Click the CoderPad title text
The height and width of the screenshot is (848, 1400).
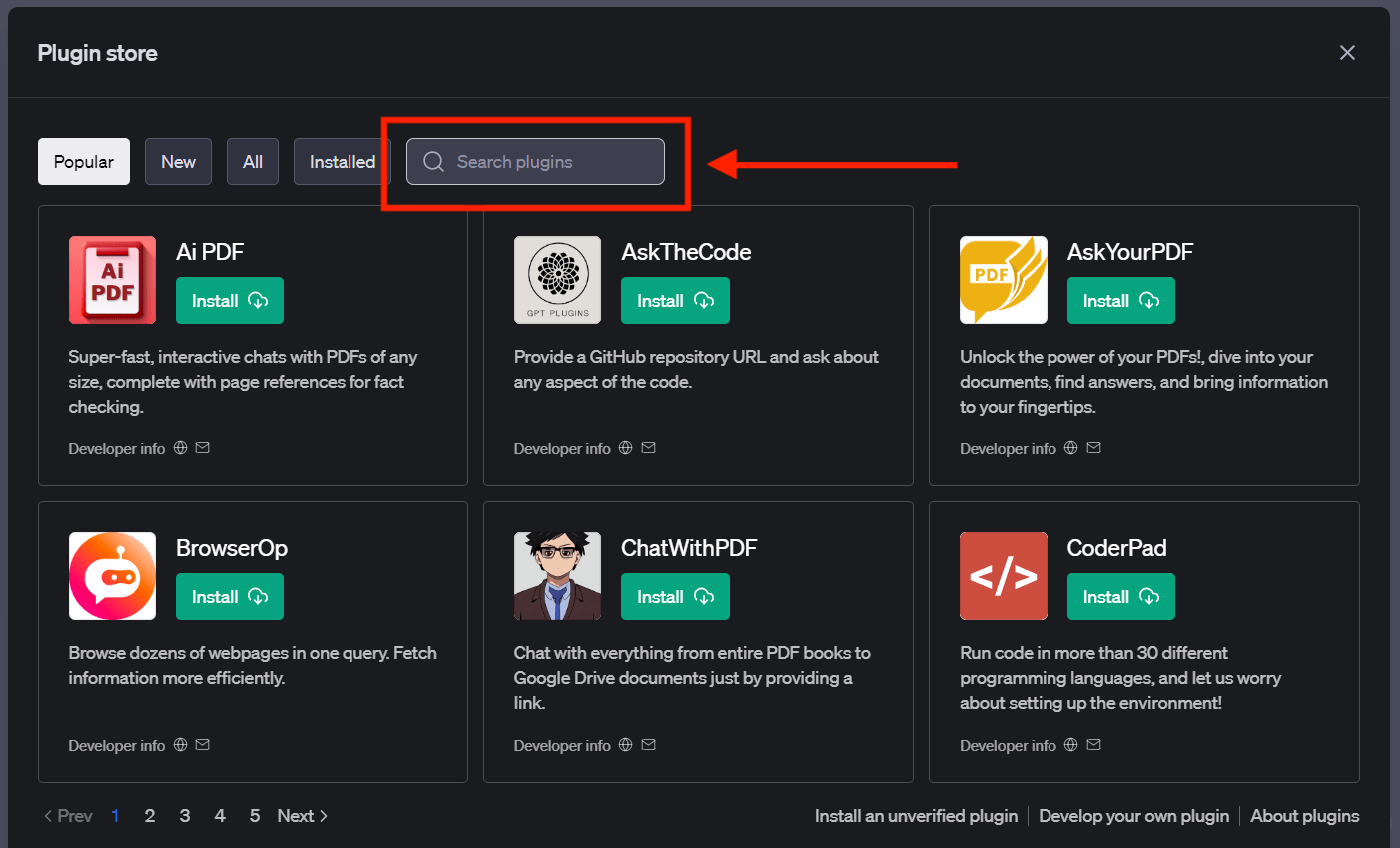pos(1116,548)
